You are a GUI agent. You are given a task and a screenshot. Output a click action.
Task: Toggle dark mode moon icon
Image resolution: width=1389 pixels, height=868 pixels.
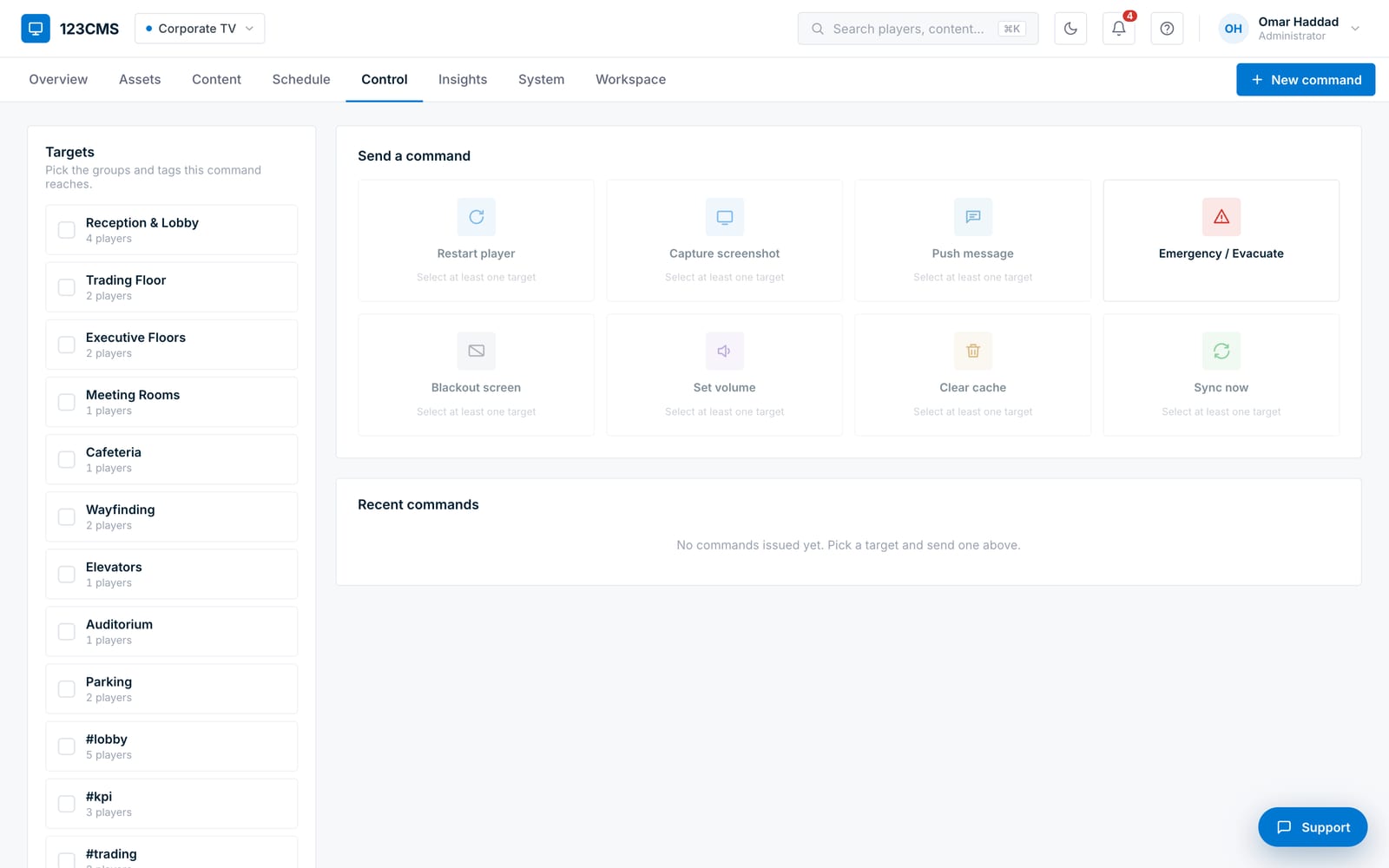point(1070,29)
